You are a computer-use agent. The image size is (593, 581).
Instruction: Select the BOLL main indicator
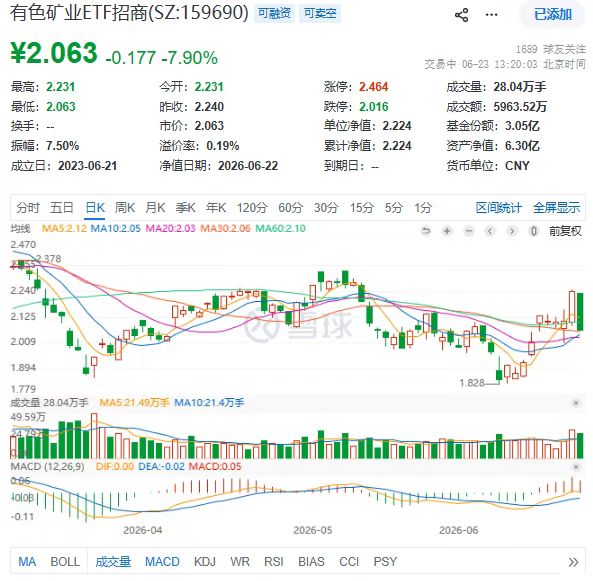click(65, 562)
